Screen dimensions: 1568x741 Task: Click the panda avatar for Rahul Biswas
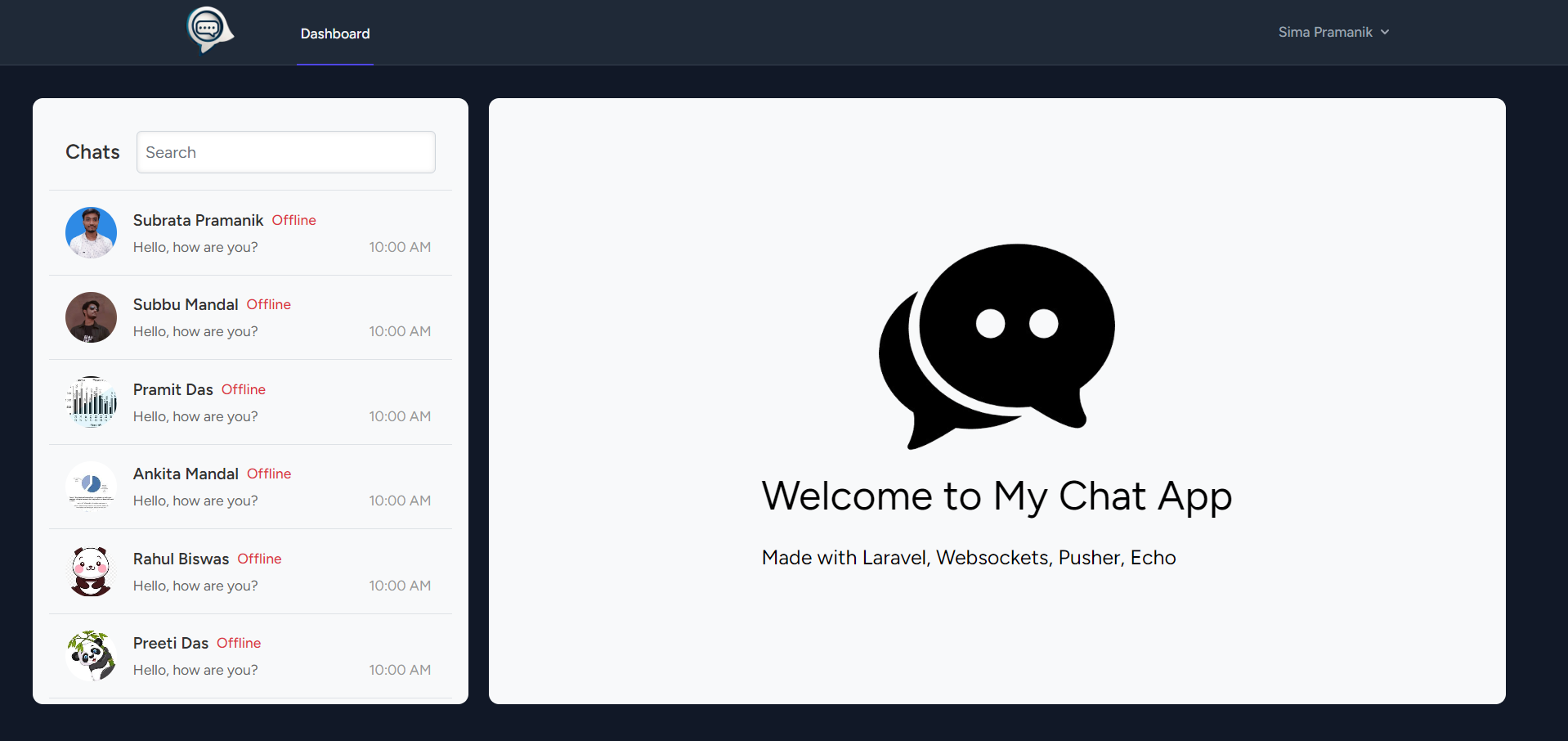[91, 571]
